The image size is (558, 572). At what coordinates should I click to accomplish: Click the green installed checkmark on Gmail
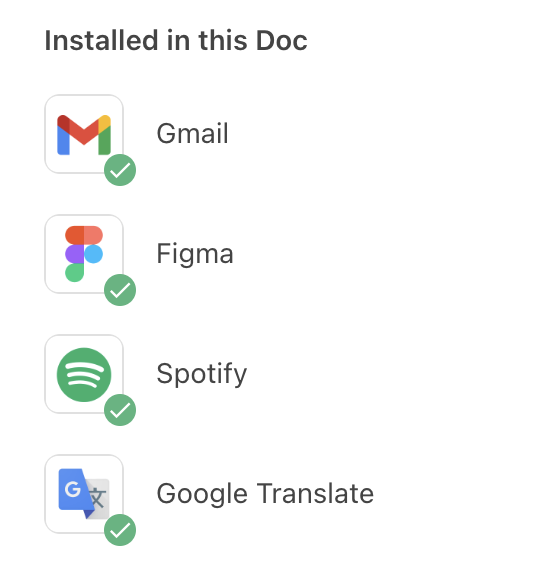coord(120,170)
